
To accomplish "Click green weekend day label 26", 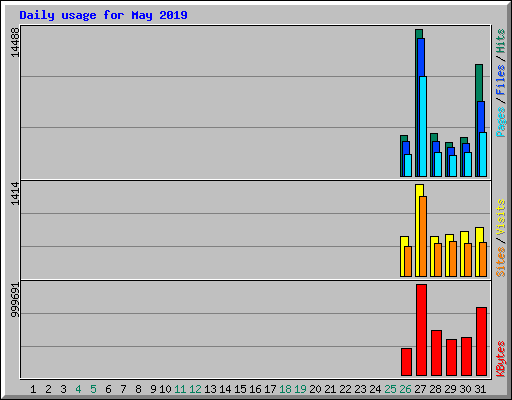I will coord(405,389).
